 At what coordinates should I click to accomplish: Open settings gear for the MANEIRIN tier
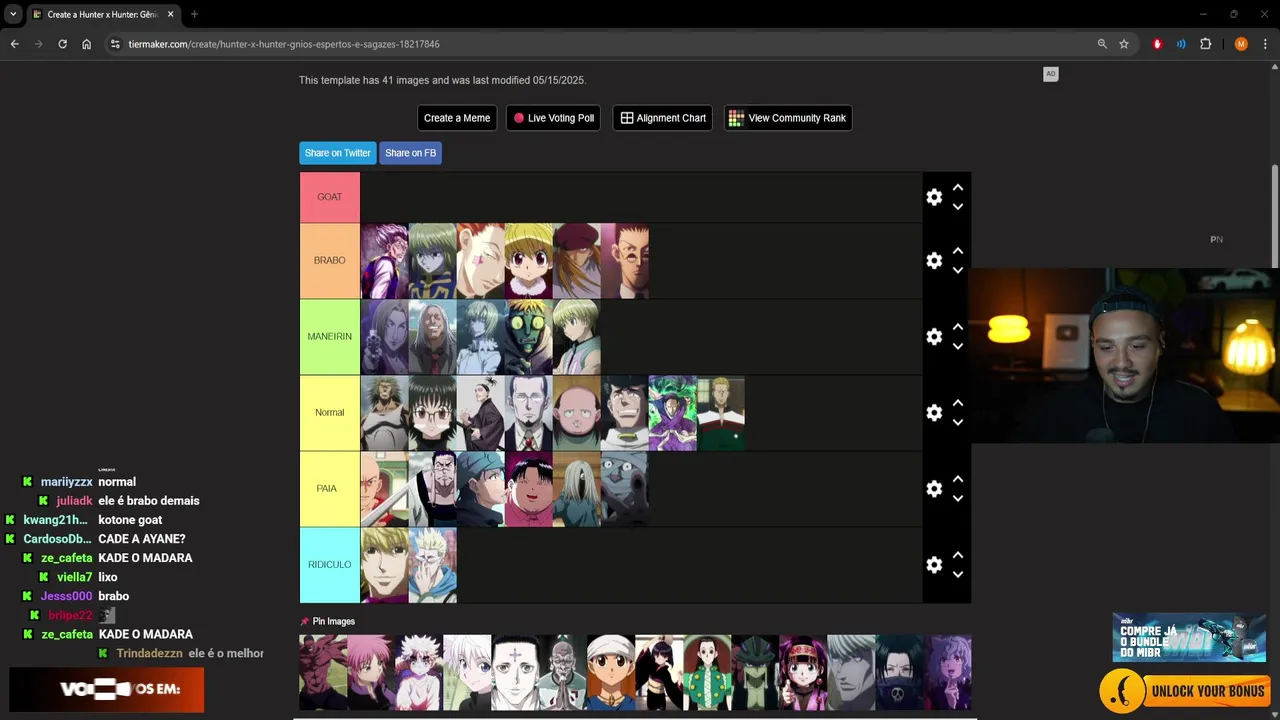[934, 337]
